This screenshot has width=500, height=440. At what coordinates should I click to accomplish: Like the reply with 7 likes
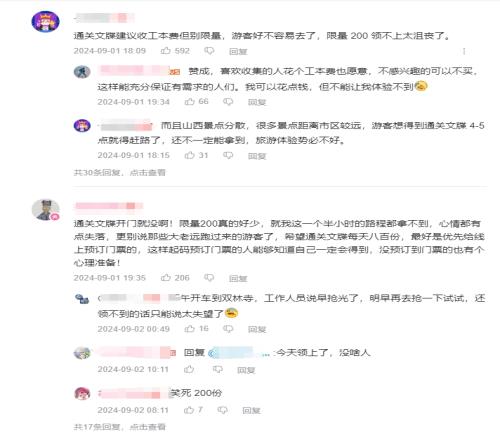[x=189, y=410]
